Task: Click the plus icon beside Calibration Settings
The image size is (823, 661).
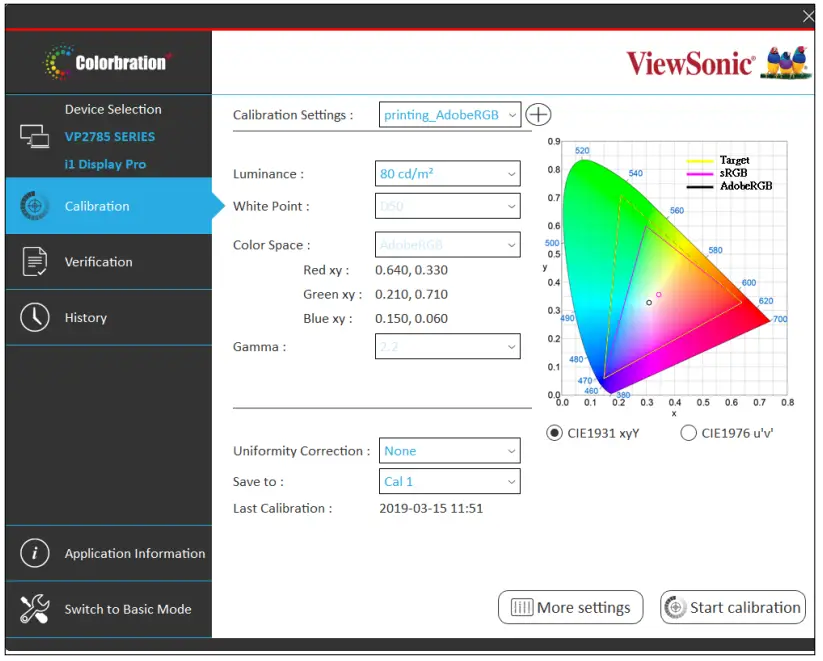Action: (538, 114)
